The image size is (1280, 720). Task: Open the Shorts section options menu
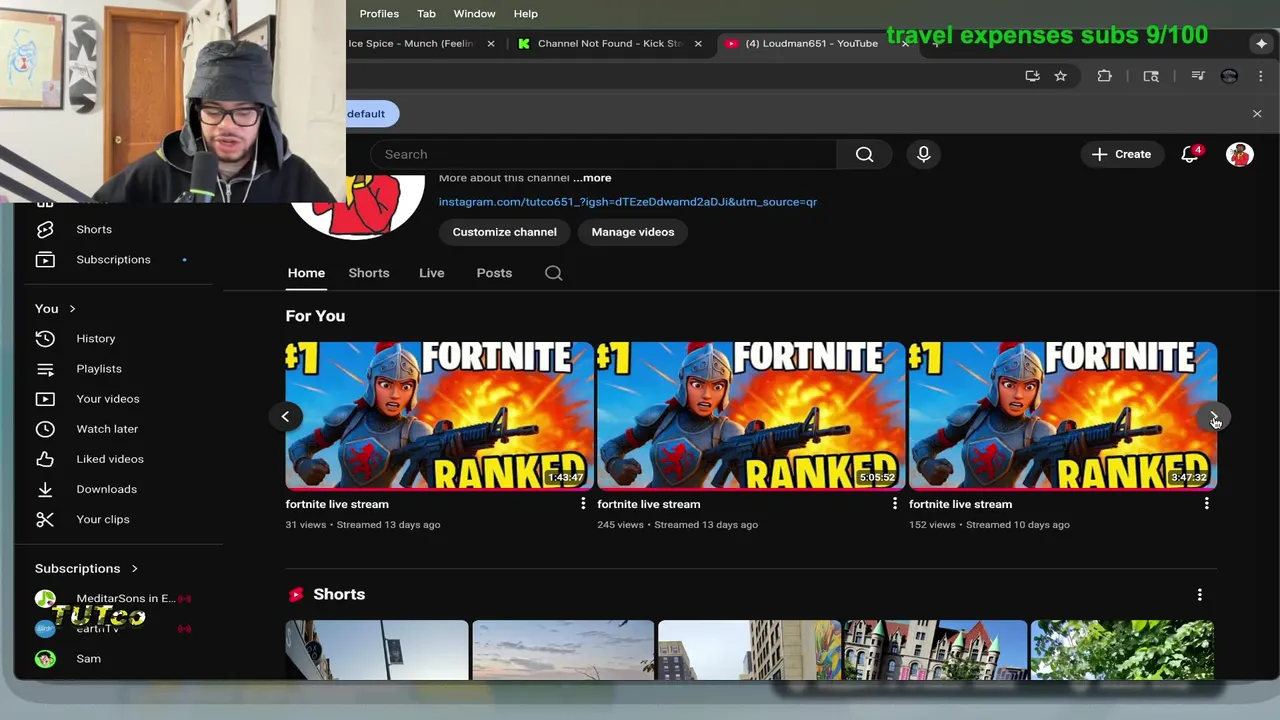click(1200, 595)
